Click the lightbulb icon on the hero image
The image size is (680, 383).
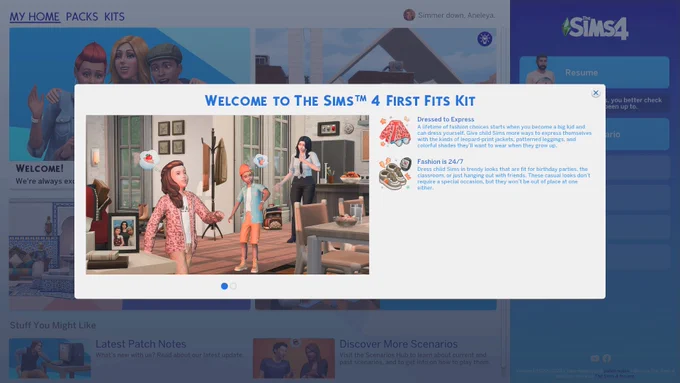[484, 39]
